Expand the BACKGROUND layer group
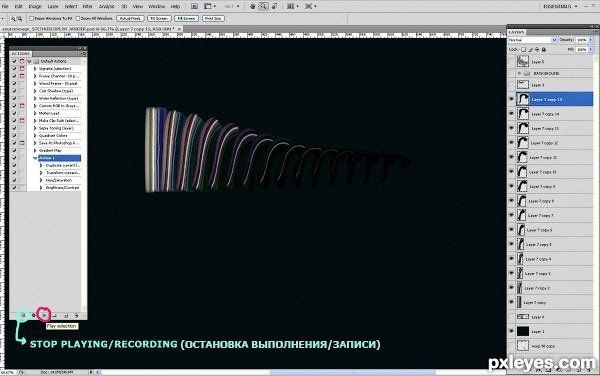The image size is (600, 376). click(x=519, y=73)
